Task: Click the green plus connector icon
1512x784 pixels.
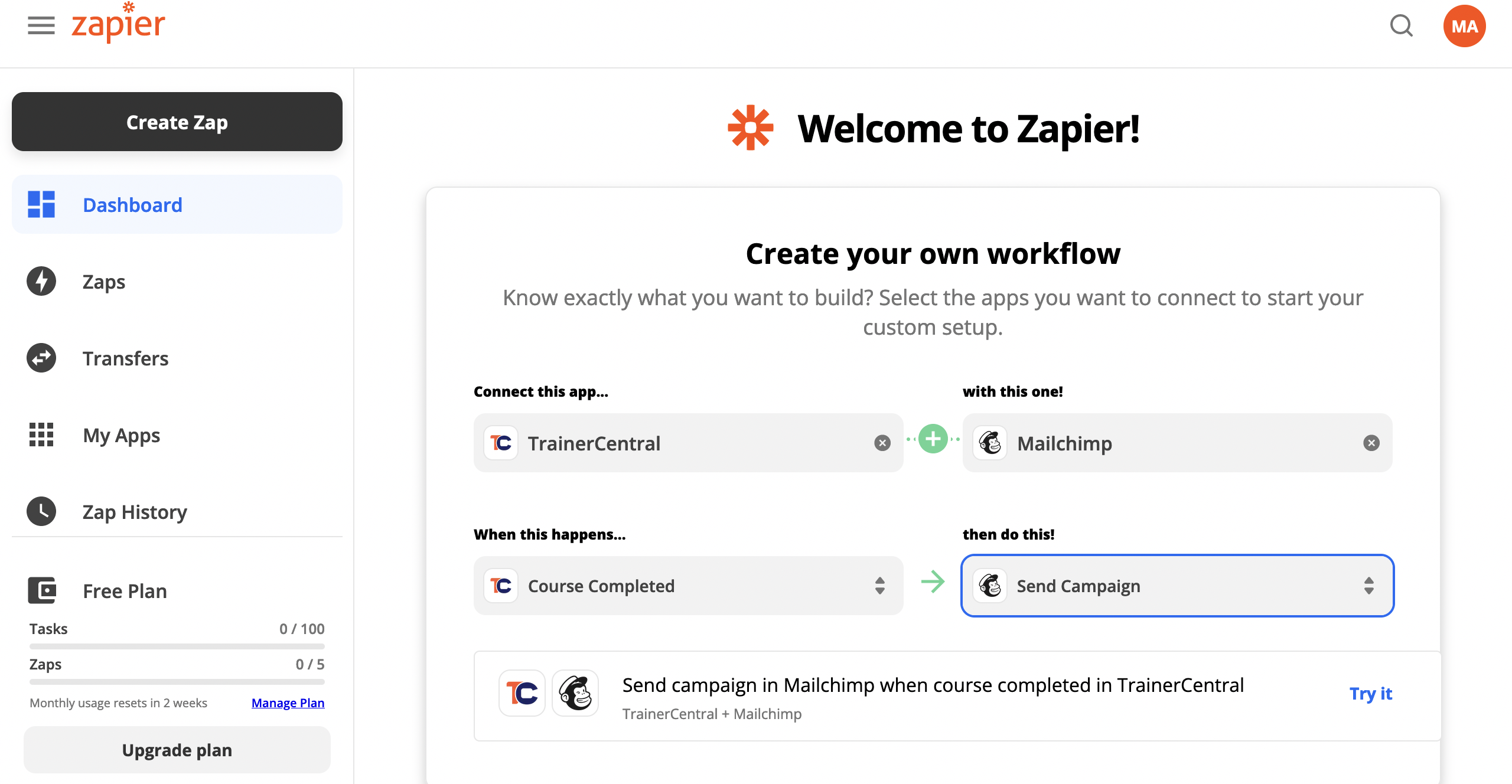Action: (x=933, y=439)
